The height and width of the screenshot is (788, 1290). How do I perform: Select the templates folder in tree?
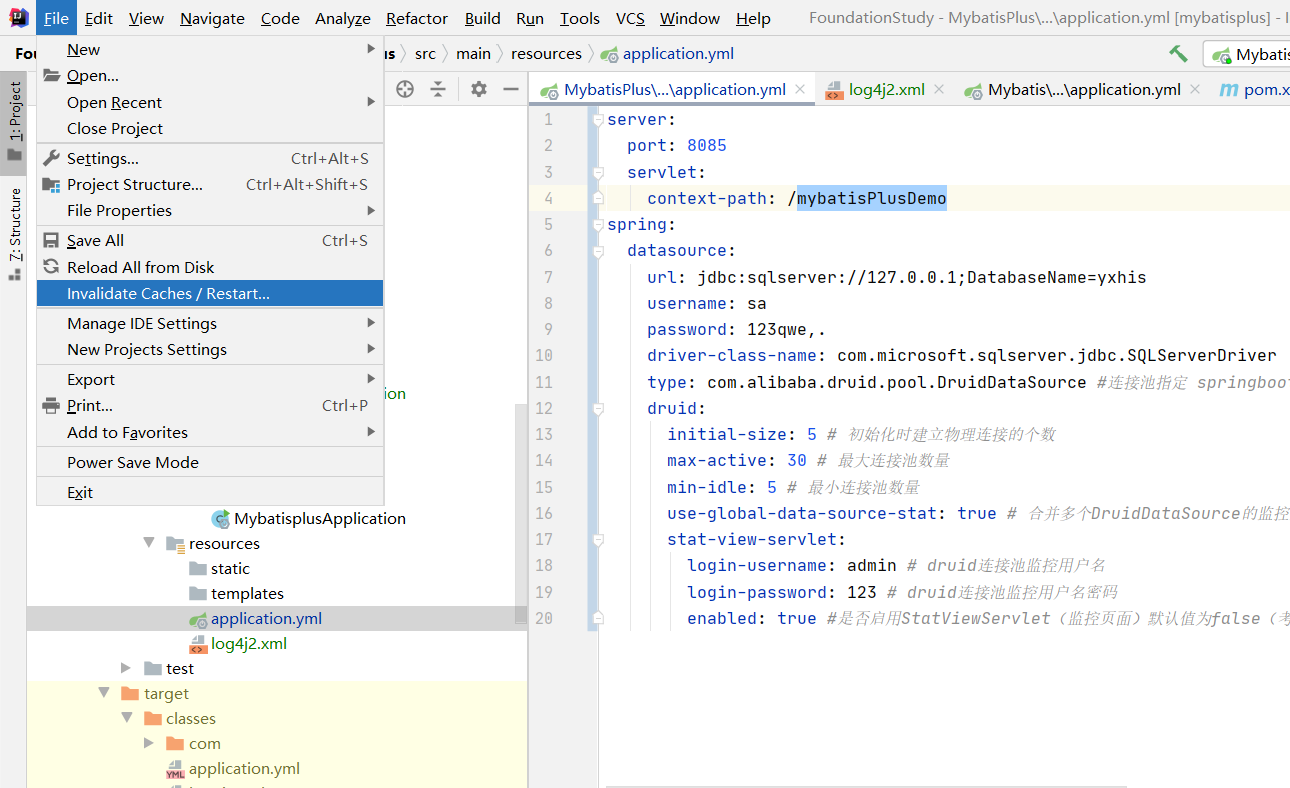point(247,593)
